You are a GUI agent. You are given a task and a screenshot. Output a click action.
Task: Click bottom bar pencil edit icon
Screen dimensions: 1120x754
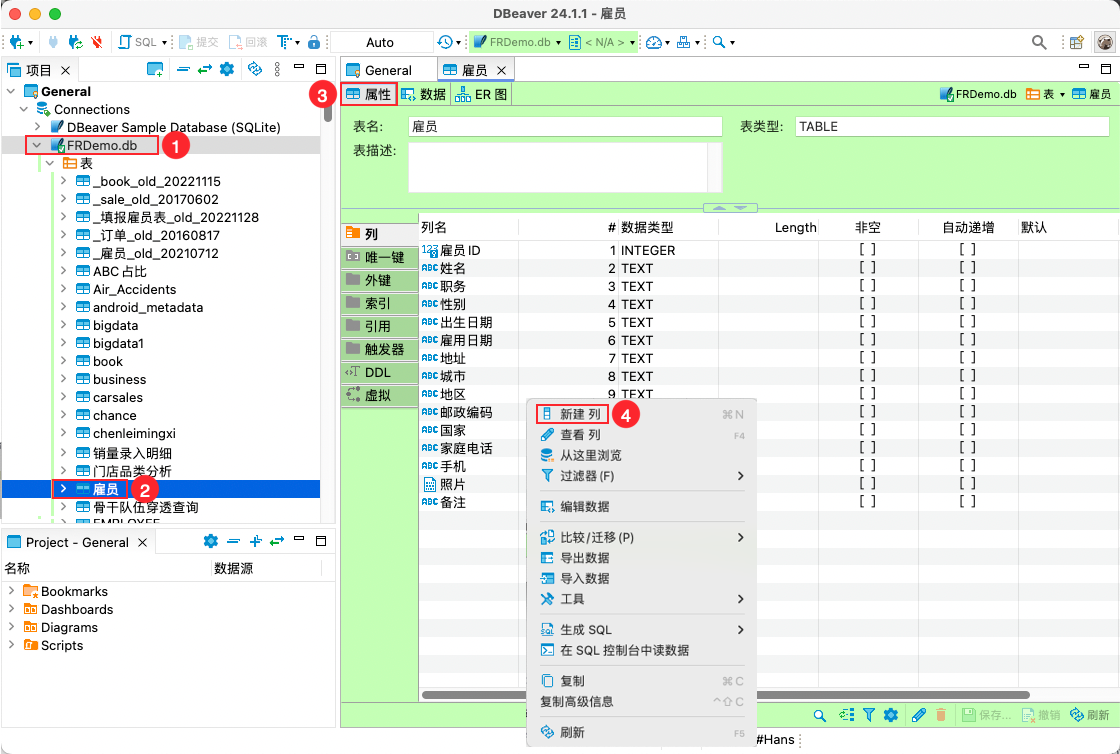[x=919, y=715]
